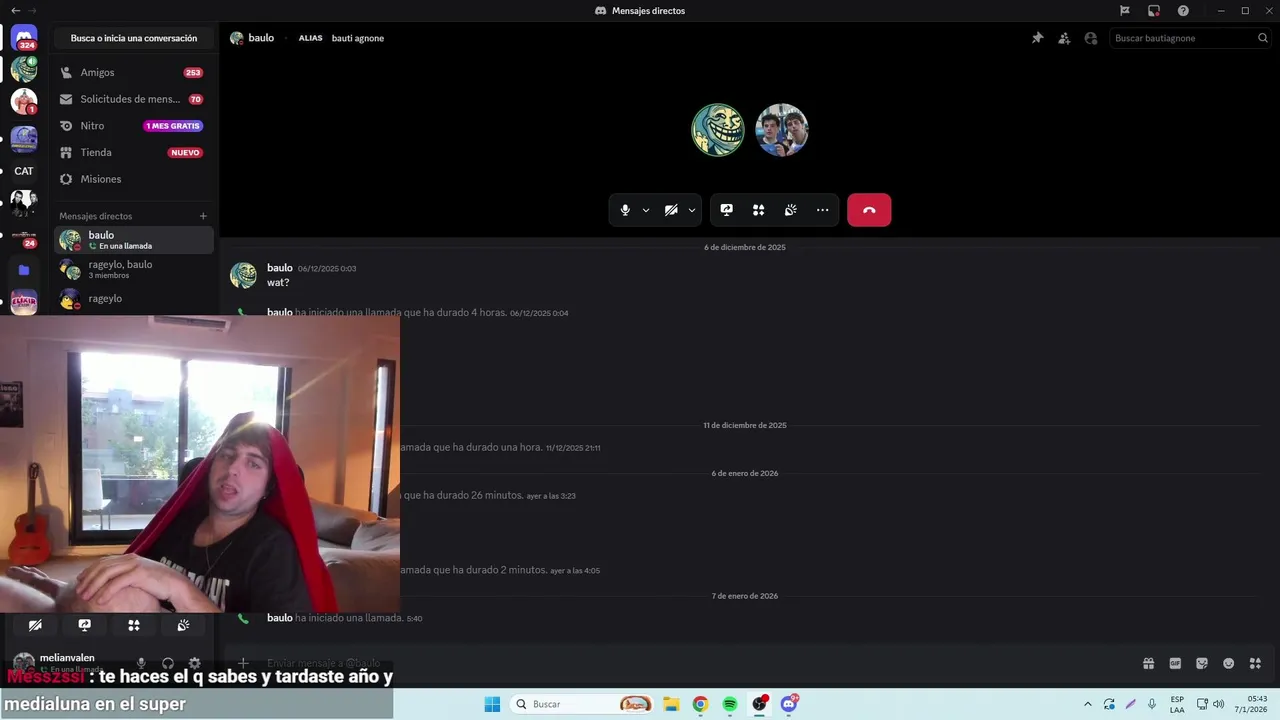Add friends to this DM

click(x=1064, y=38)
